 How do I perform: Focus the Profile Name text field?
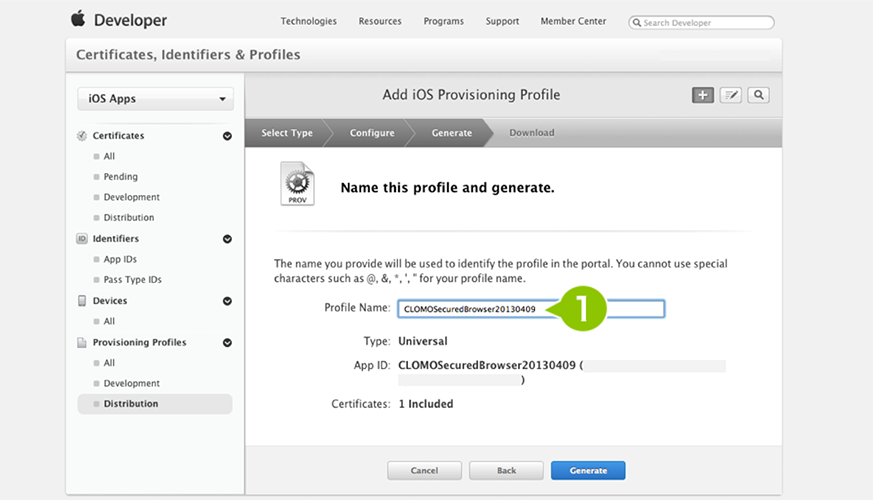531,309
